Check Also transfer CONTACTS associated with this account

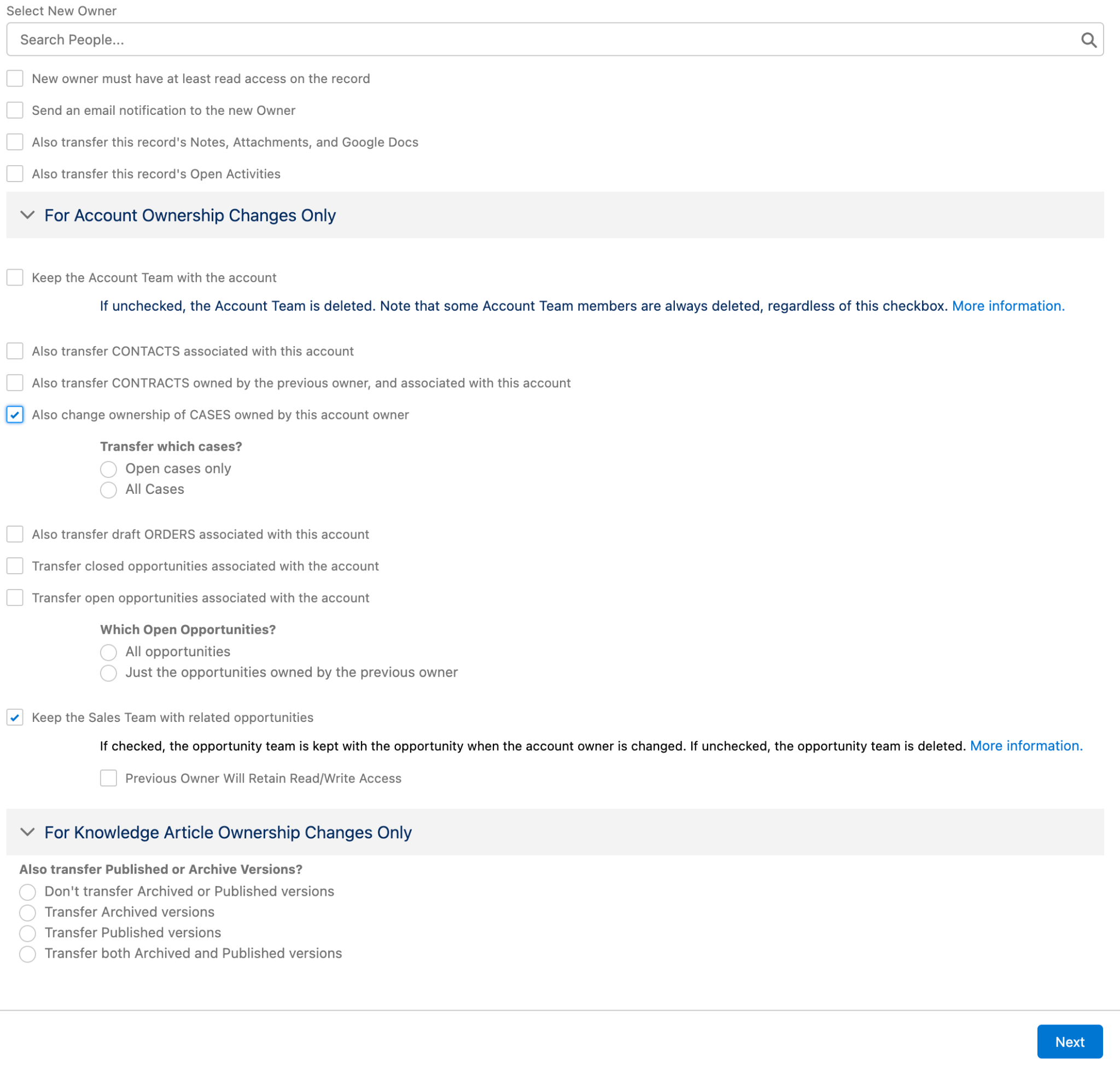point(15,351)
